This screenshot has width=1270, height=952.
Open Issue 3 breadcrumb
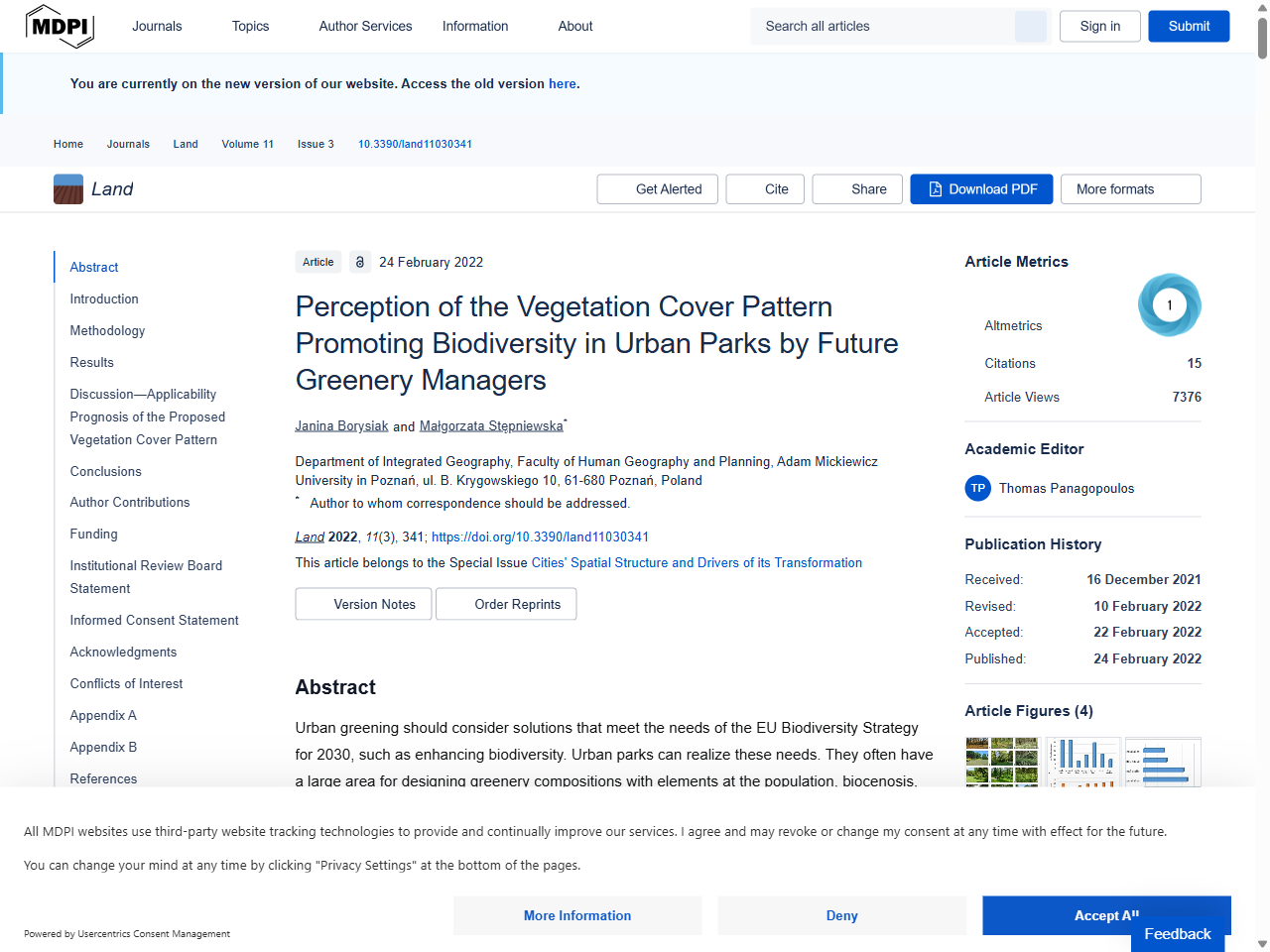tap(316, 144)
